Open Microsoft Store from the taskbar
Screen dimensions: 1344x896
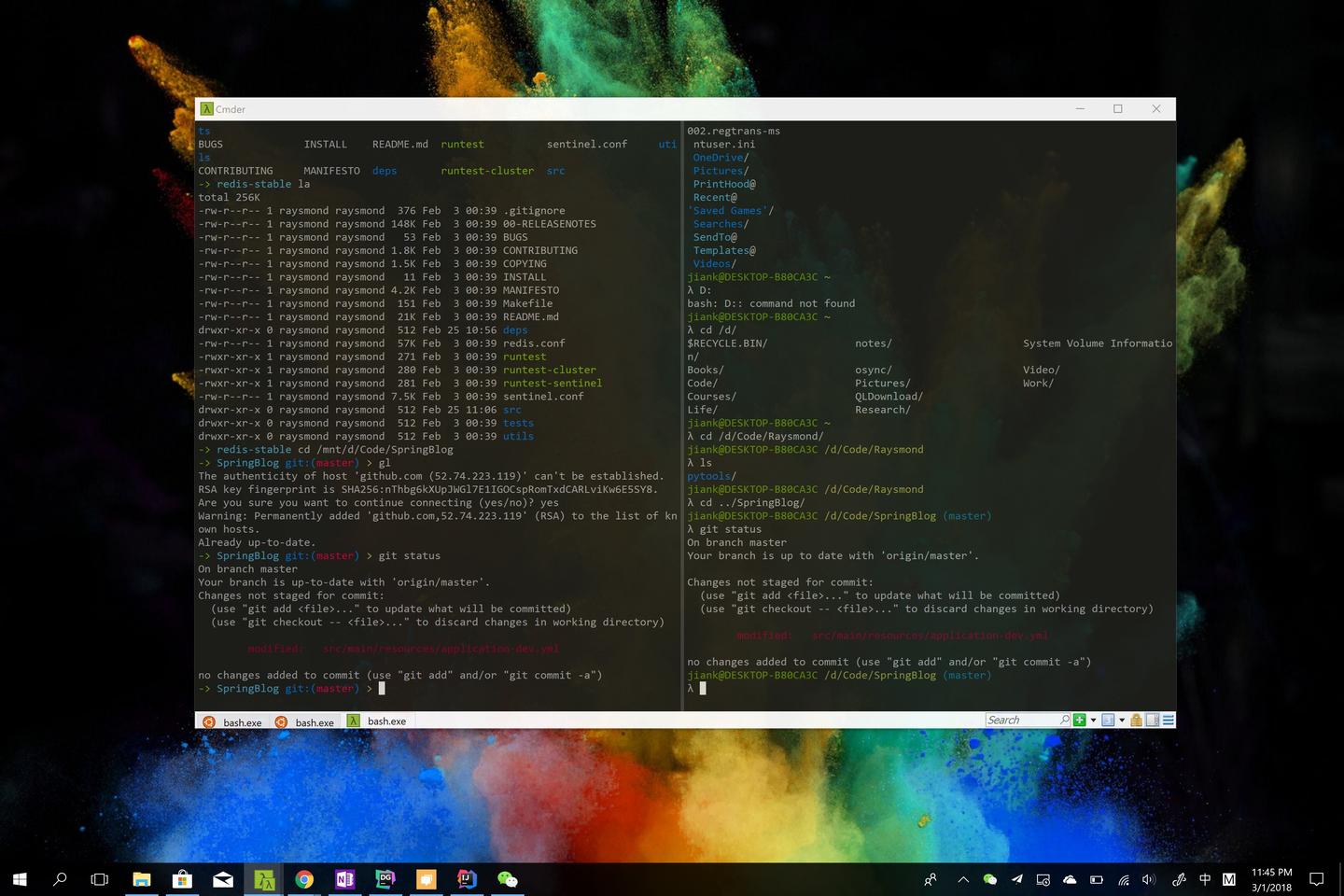coord(182,879)
